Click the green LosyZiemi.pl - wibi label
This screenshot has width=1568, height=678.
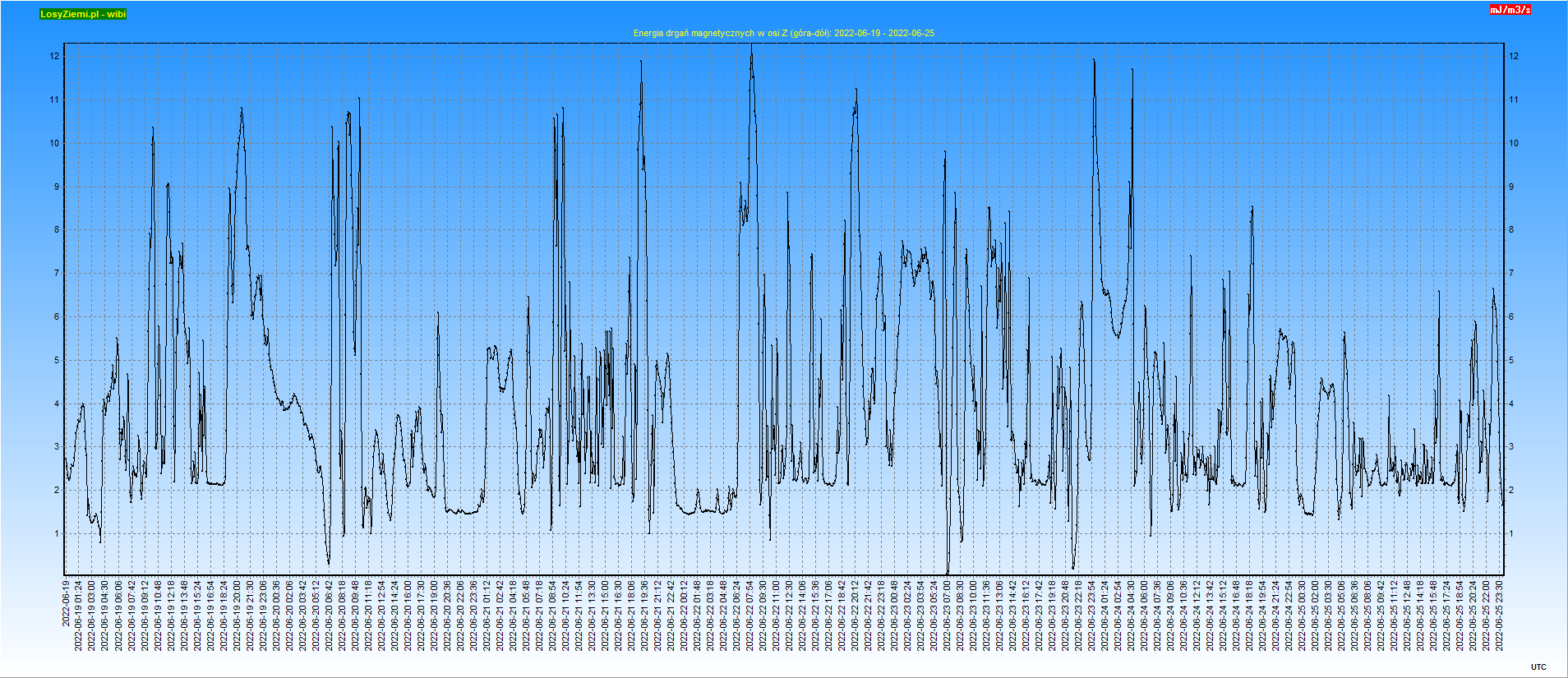click(83, 14)
